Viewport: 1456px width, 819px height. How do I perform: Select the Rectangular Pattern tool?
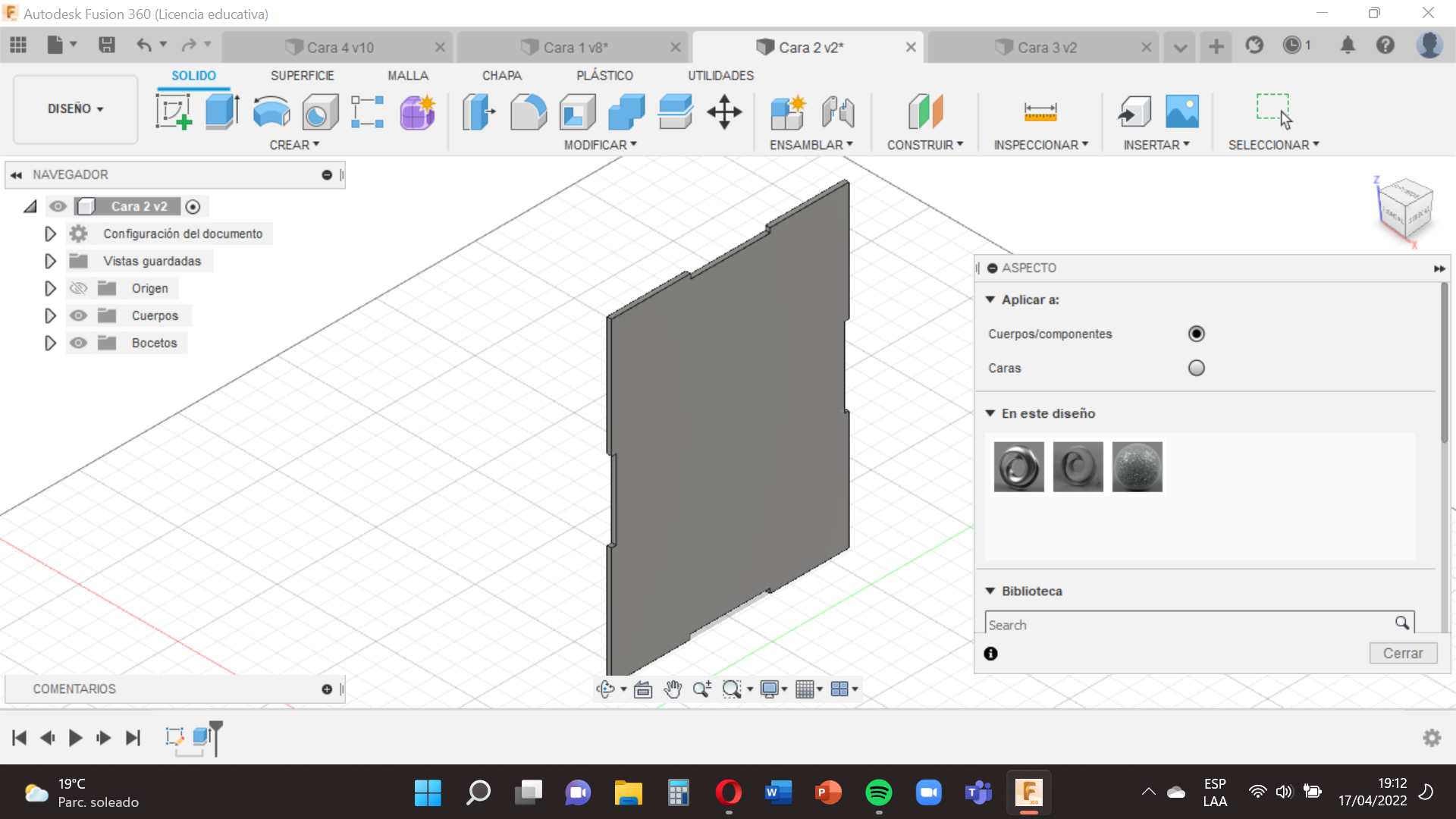coord(368,112)
